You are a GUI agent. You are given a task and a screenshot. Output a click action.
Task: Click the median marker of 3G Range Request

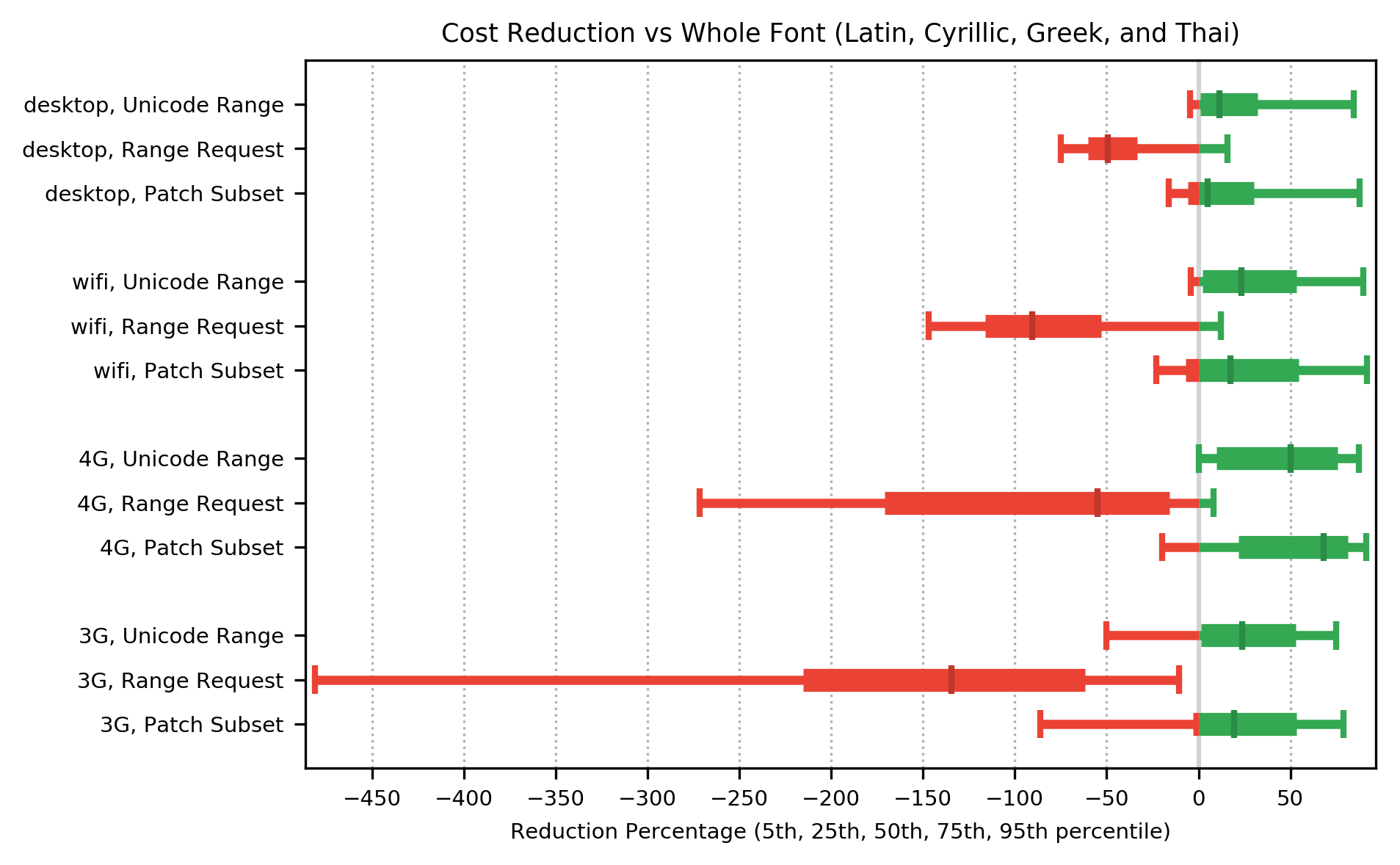coord(951,680)
